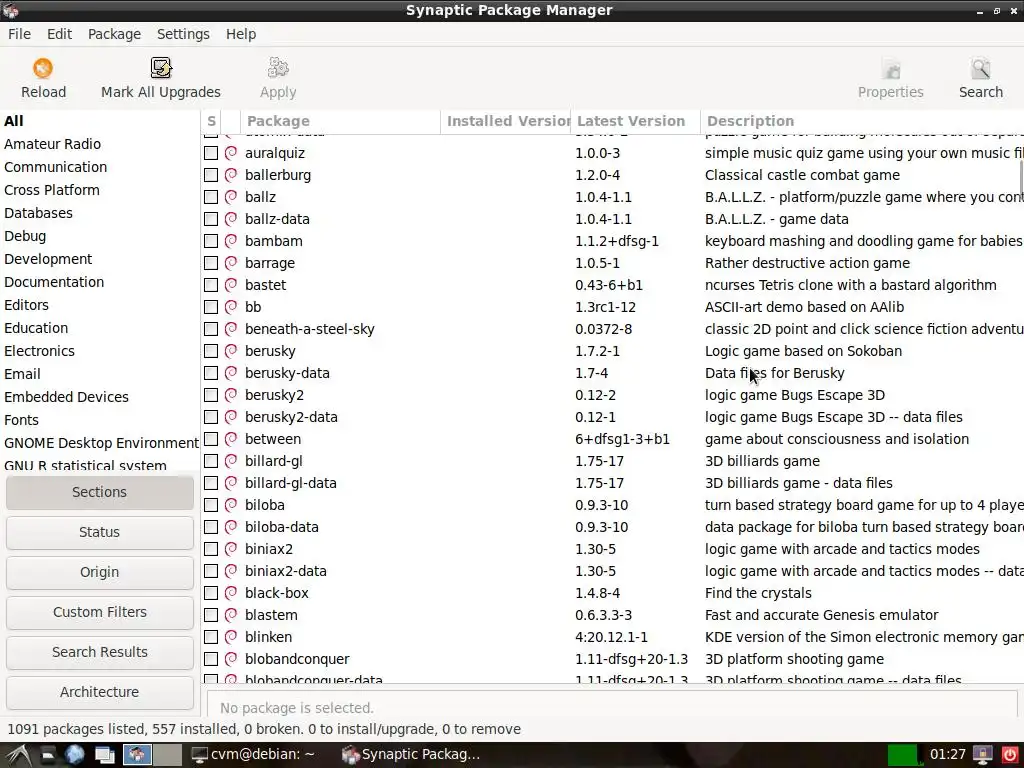Viewport: 1024px width, 768px height.
Task: Click the Debian swirl icon beside barrage
Action: pyautogui.click(x=231, y=263)
